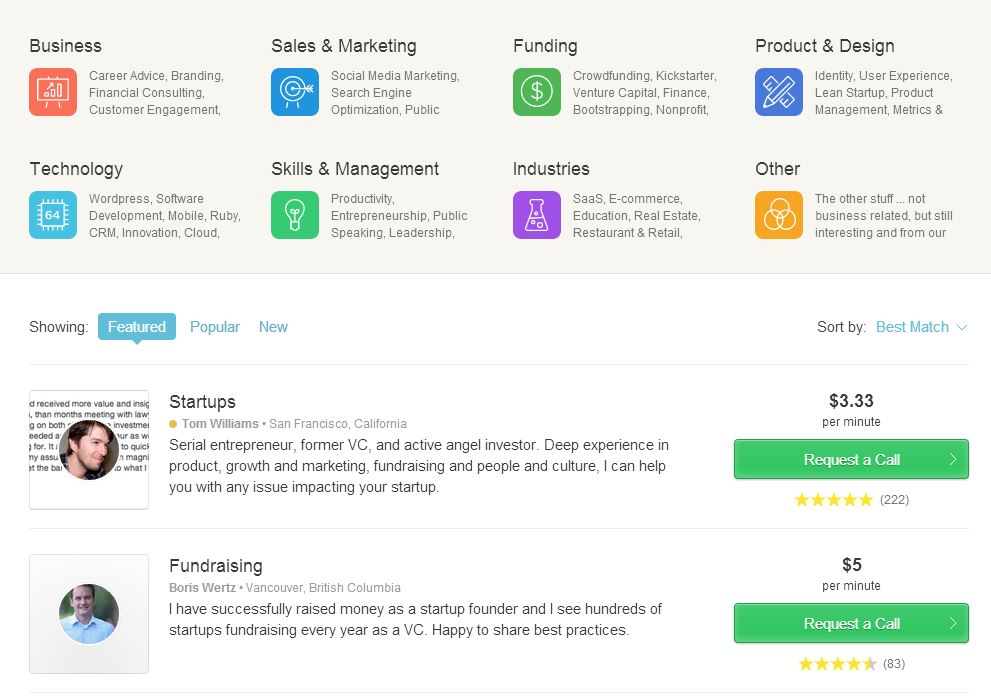
Task: Click the purple Industries flask icon
Action: 537,215
